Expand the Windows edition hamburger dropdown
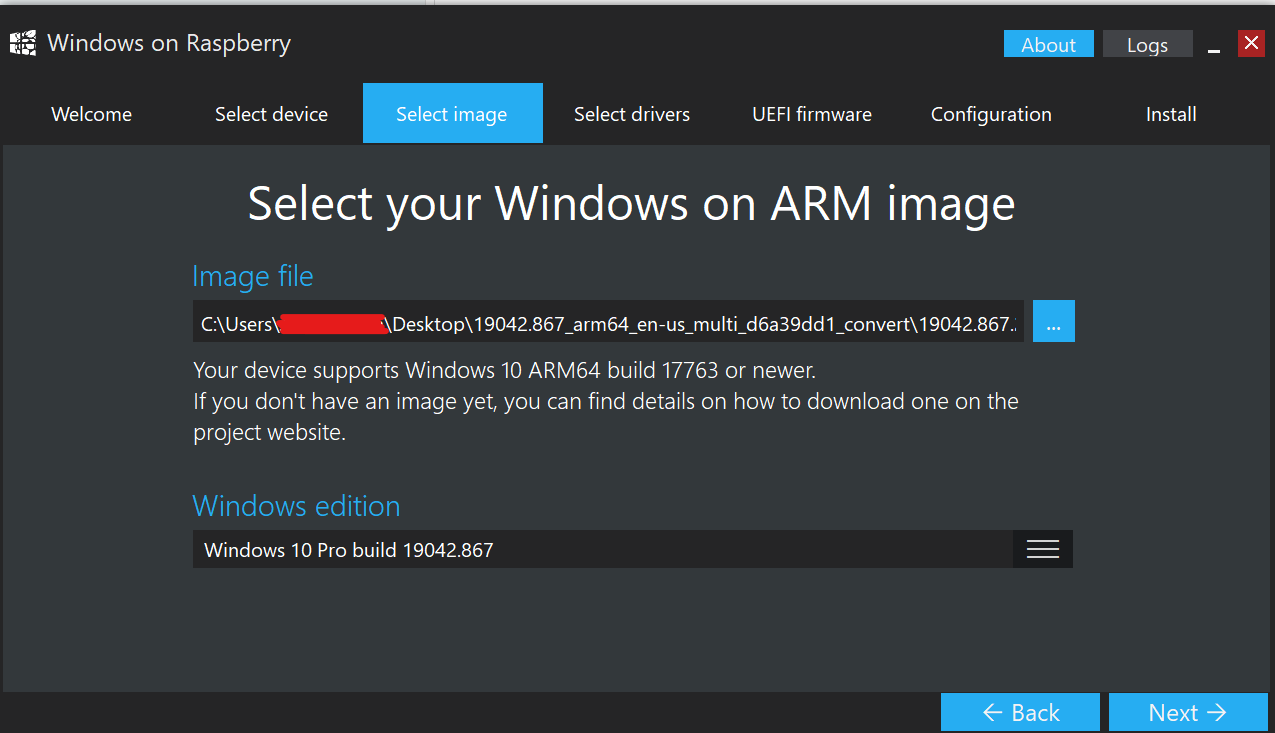 point(1043,549)
